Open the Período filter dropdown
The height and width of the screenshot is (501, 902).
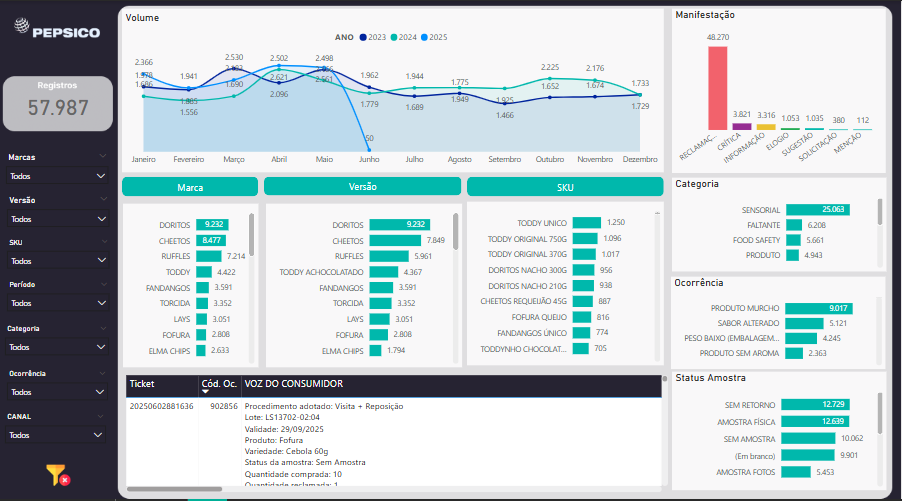tap(58, 303)
